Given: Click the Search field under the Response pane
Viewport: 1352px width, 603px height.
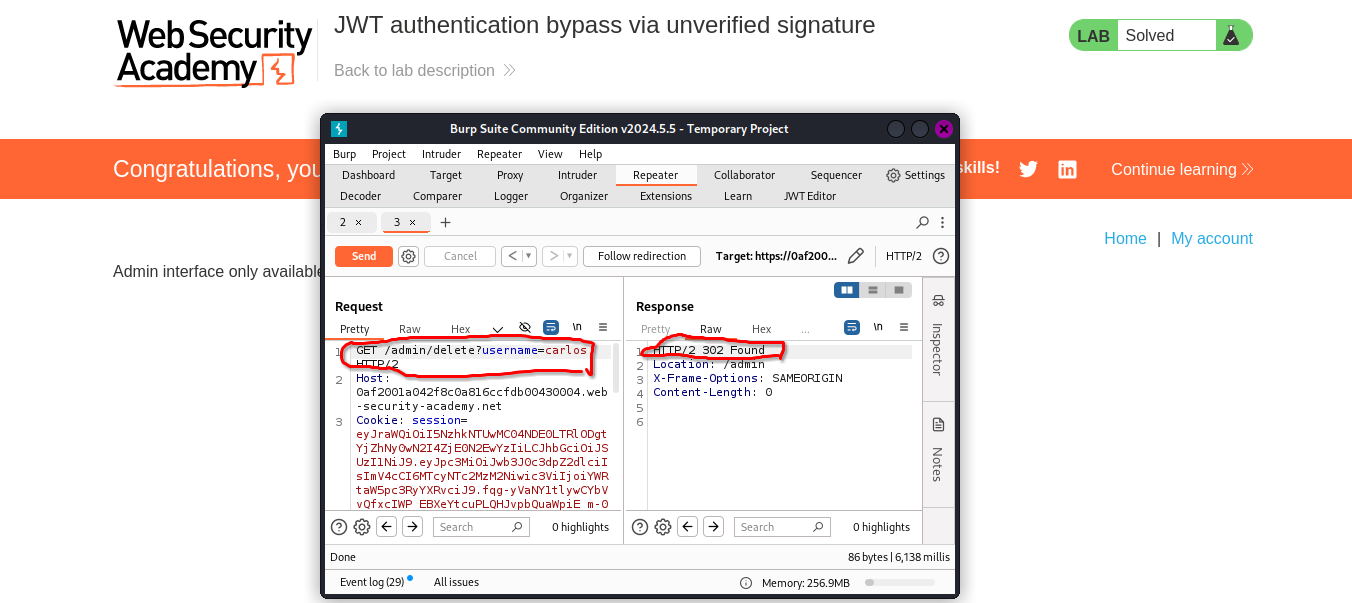Looking at the screenshot, I should (x=782, y=526).
